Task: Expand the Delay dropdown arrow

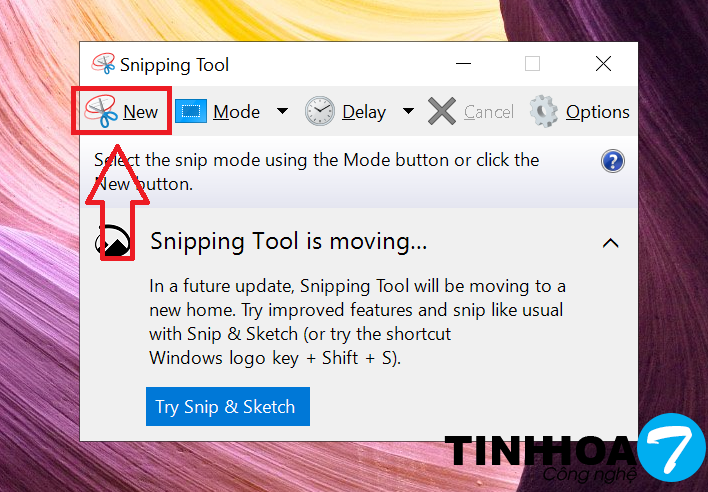Action: (x=408, y=112)
